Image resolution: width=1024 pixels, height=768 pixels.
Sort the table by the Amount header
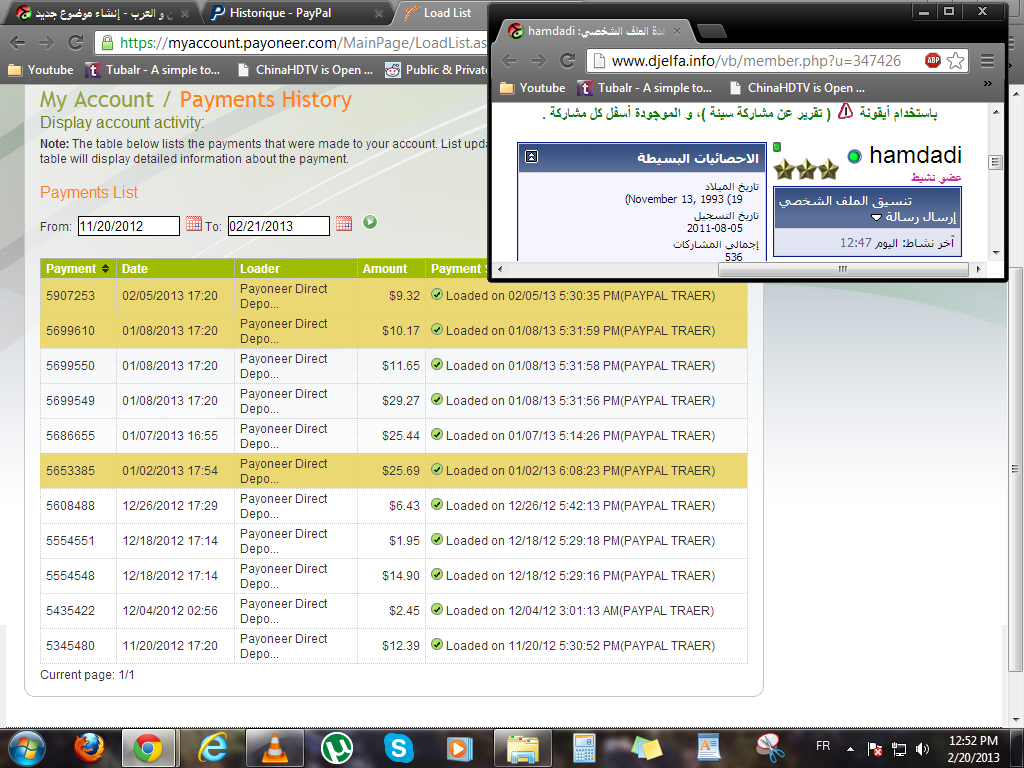[385, 268]
